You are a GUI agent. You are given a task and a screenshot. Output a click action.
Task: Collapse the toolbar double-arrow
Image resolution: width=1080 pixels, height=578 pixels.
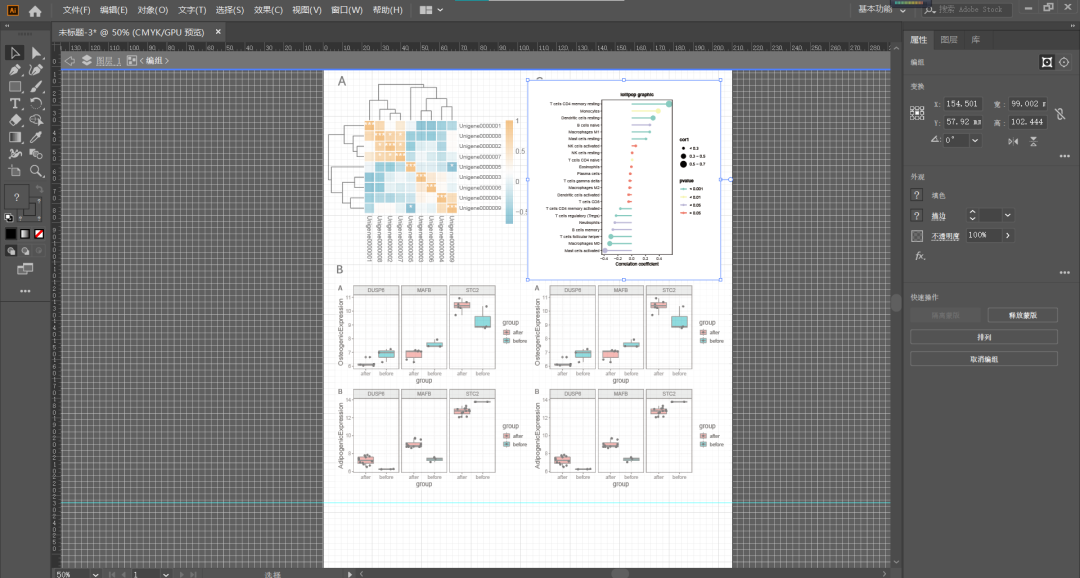tap(7, 26)
